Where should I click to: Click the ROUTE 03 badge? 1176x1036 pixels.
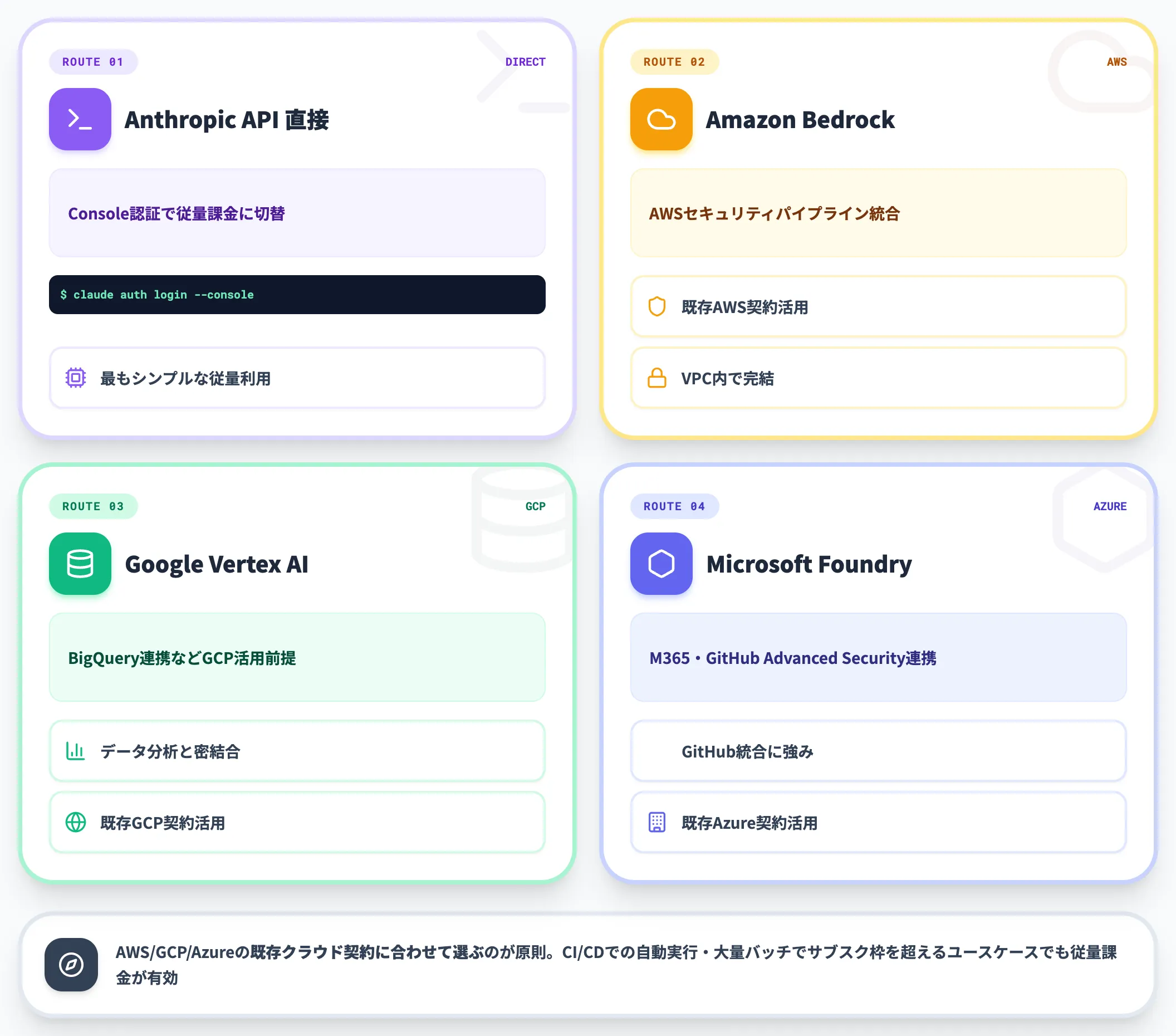point(93,506)
